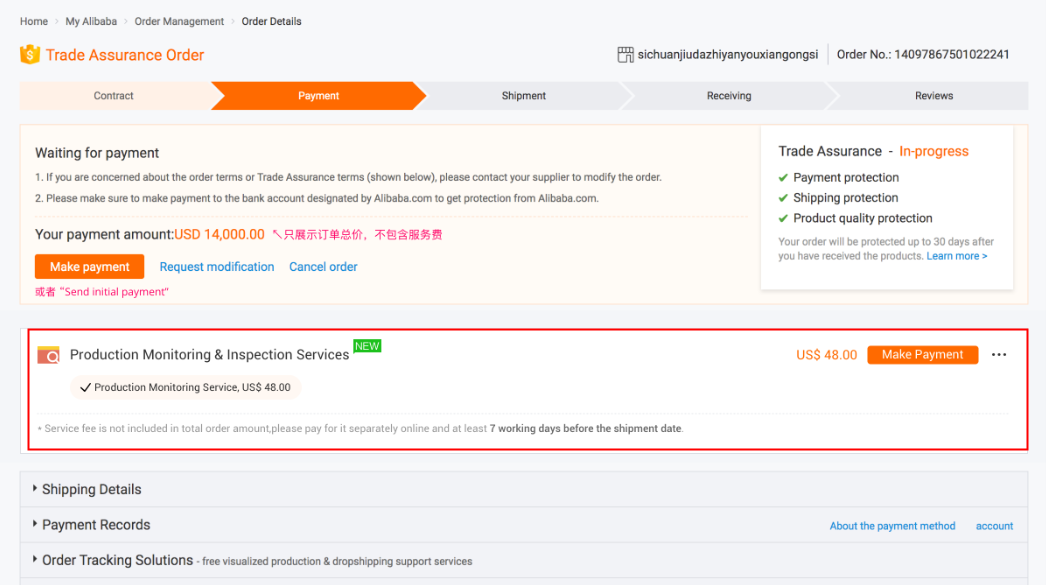Click the US$ 48.00 service price
Image resolution: width=1046 pixels, height=585 pixels.
[827, 355]
